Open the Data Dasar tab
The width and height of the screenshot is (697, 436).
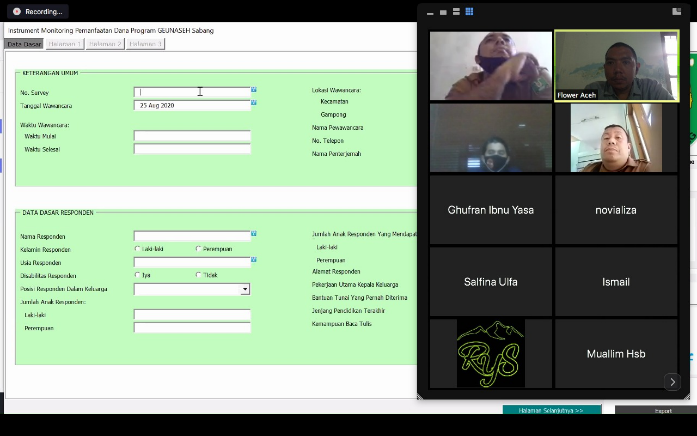click(x=24, y=44)
